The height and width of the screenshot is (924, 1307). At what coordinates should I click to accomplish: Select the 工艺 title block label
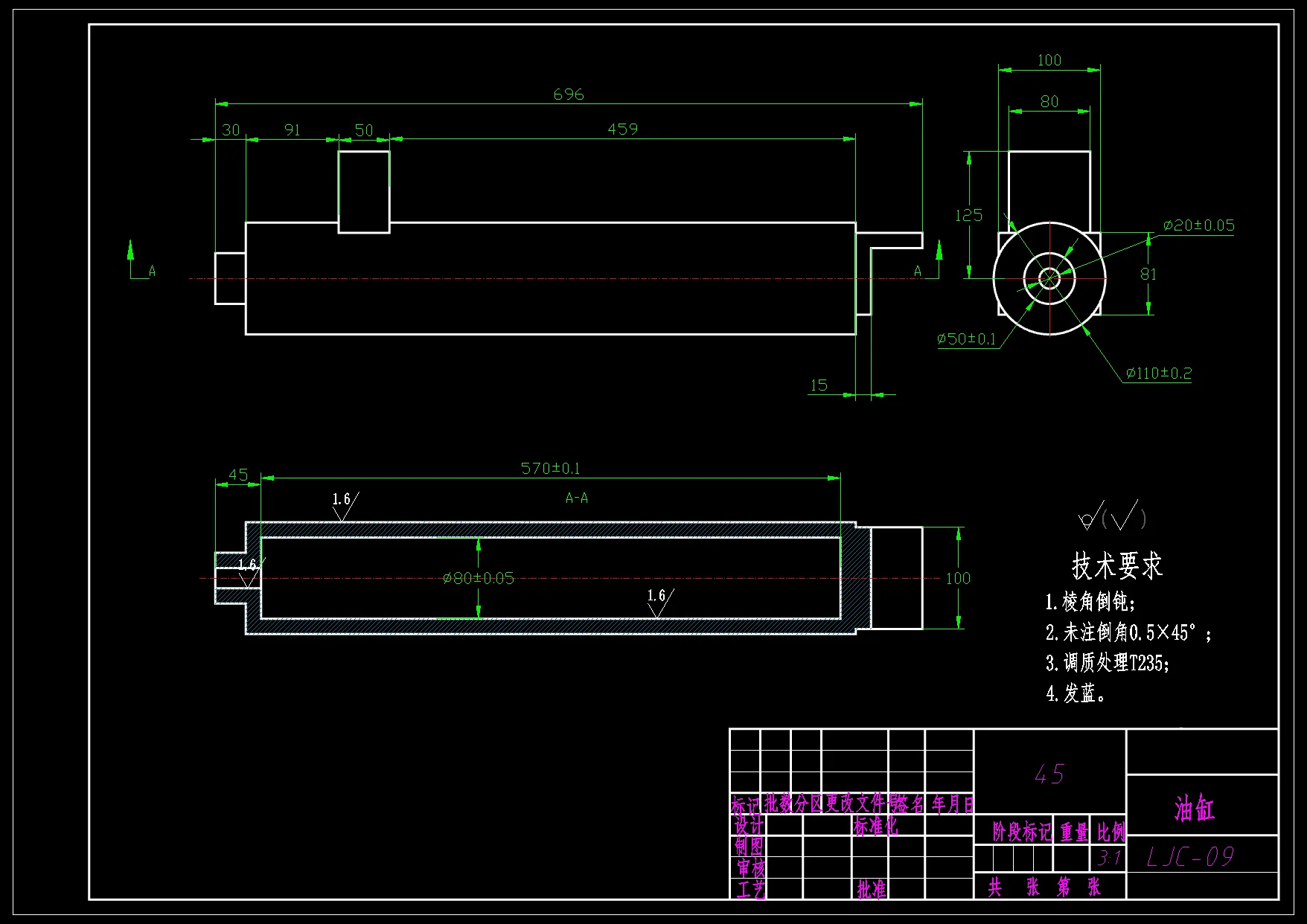pyautogui.click(x=750, y=889)
